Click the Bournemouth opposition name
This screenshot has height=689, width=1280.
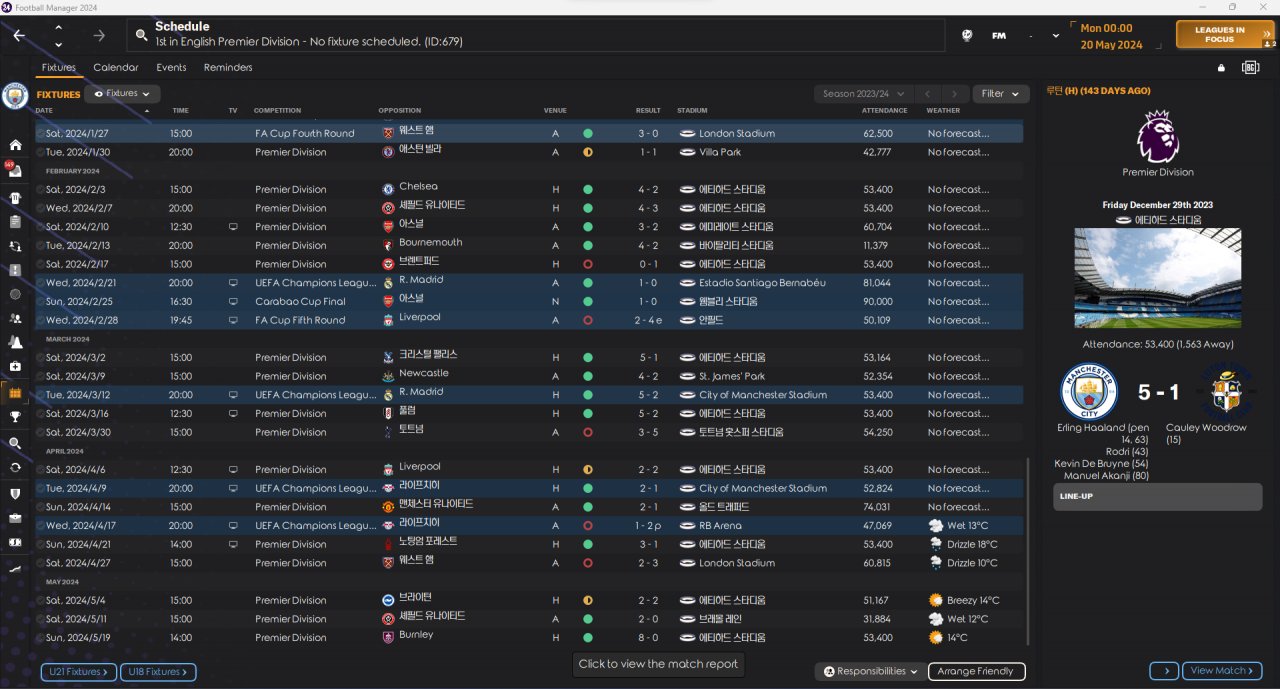pyautogui.click(x=432, y=243)
